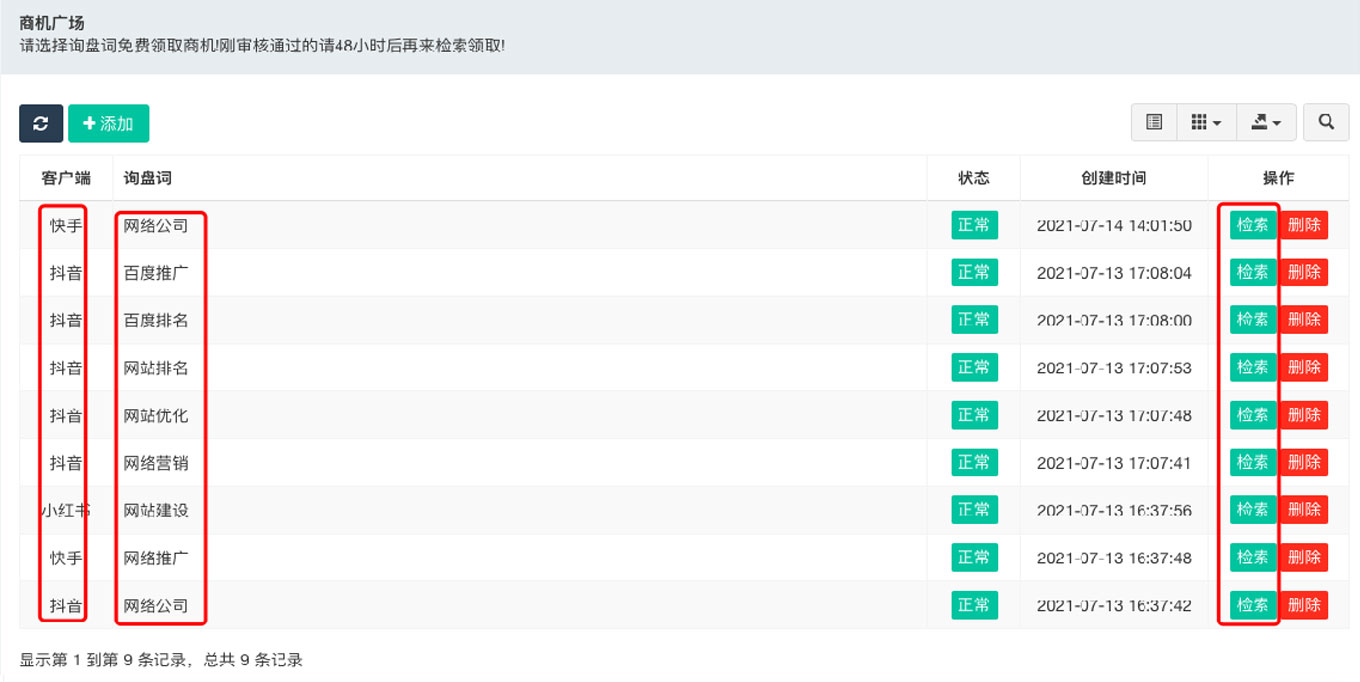The width and height of the screenshot is (1360, 682).
Task: Click the timestamp 2021-07-13 17:07:41
Action: point(1114,463)
